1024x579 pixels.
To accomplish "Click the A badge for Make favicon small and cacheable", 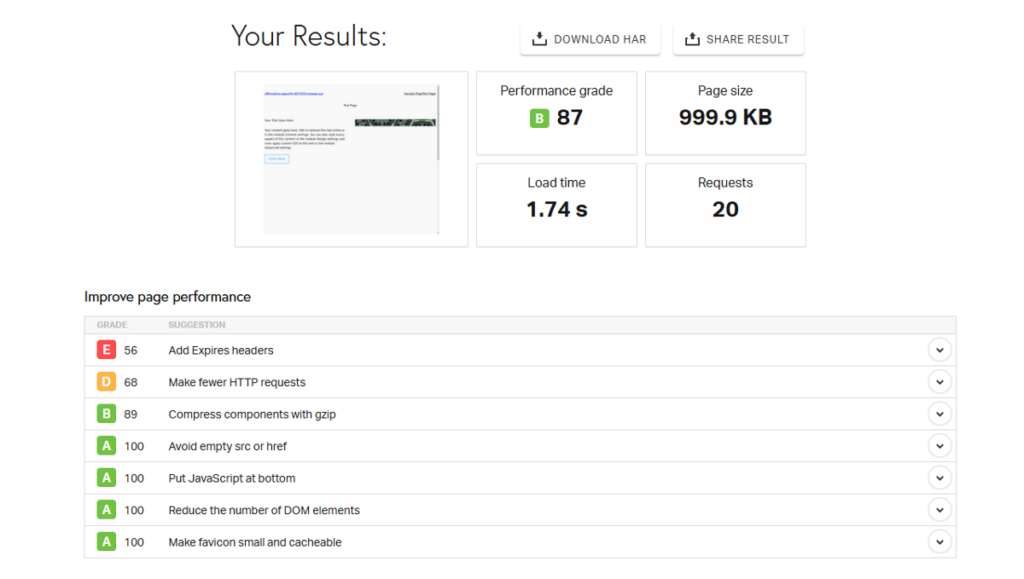I will (x=106, y=542).
